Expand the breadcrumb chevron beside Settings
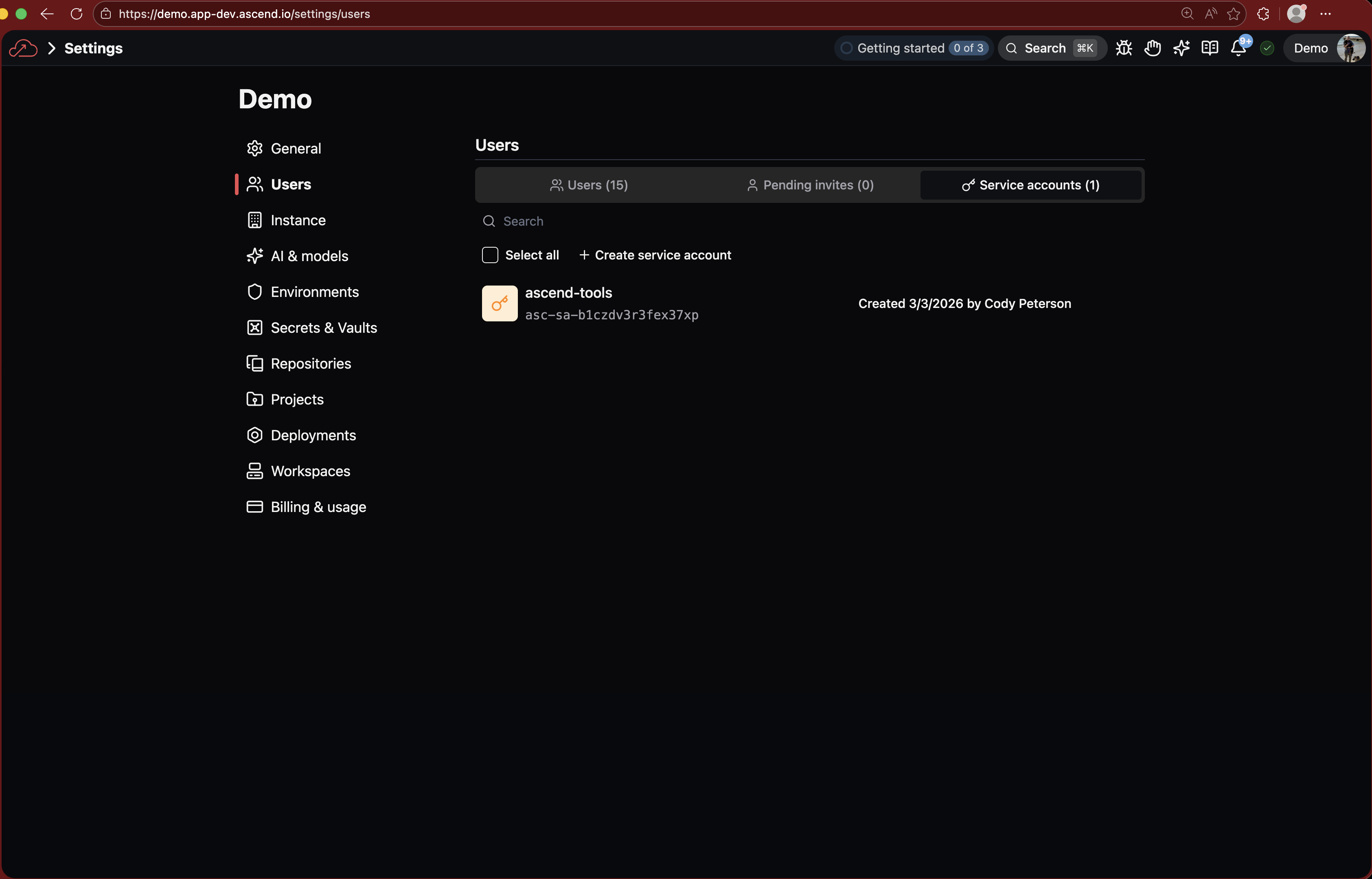Image resolution: width=1372 pixels, height=879 pixels. tap(51, 48)
